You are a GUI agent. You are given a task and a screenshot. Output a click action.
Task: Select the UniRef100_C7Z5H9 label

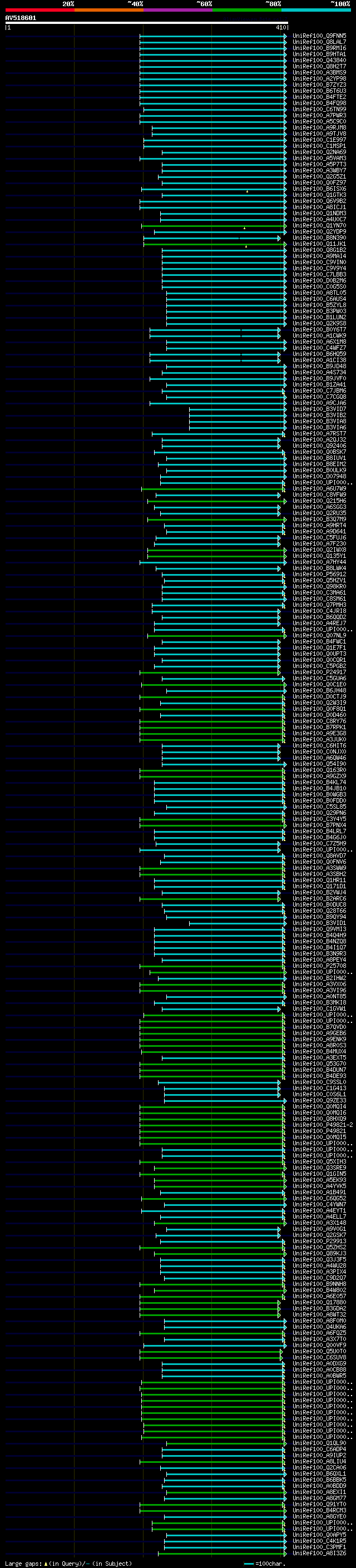pyautogui.click(x=319, y=844)
